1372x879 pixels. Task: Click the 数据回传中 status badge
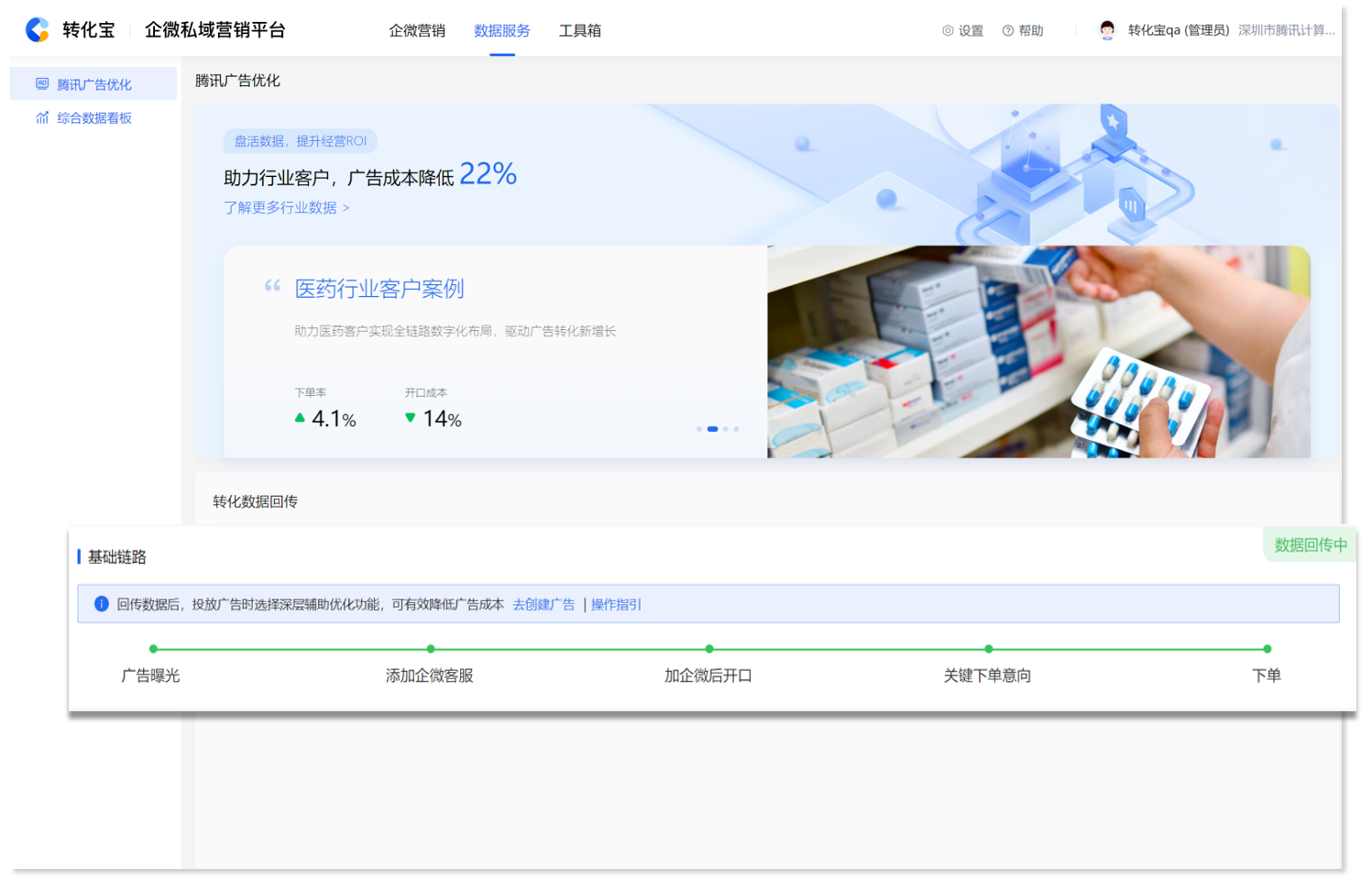pos(1310,544)
